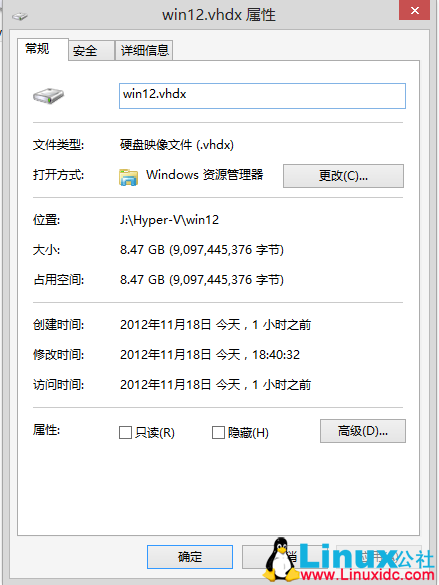
Task: Close the win12.vhdx 属性 dialog
Action: point(414,10)
